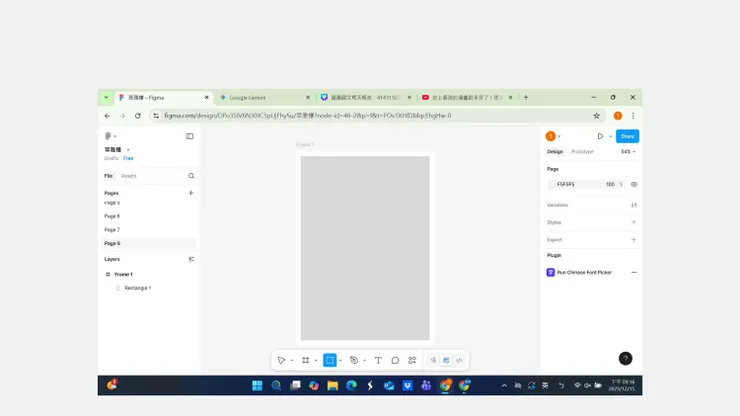Screen dimensions: 740x416
Task: Toggle page color visibility eye icon
Action: (634, 184)
